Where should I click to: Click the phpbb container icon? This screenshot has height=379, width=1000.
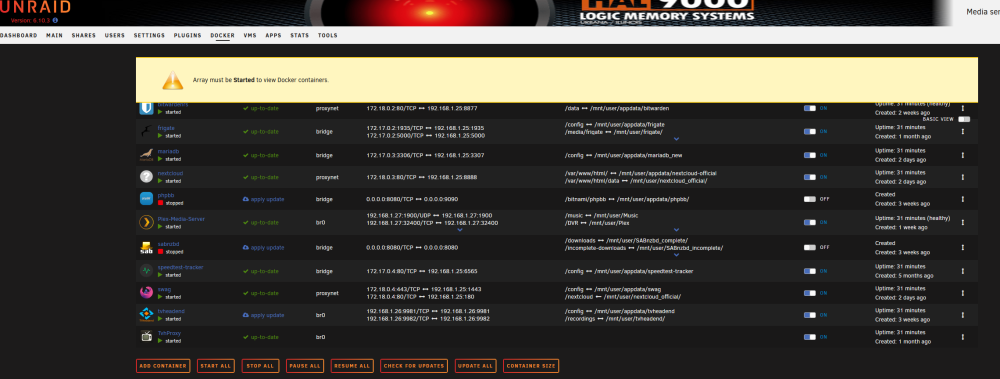[x=147, y=199]
